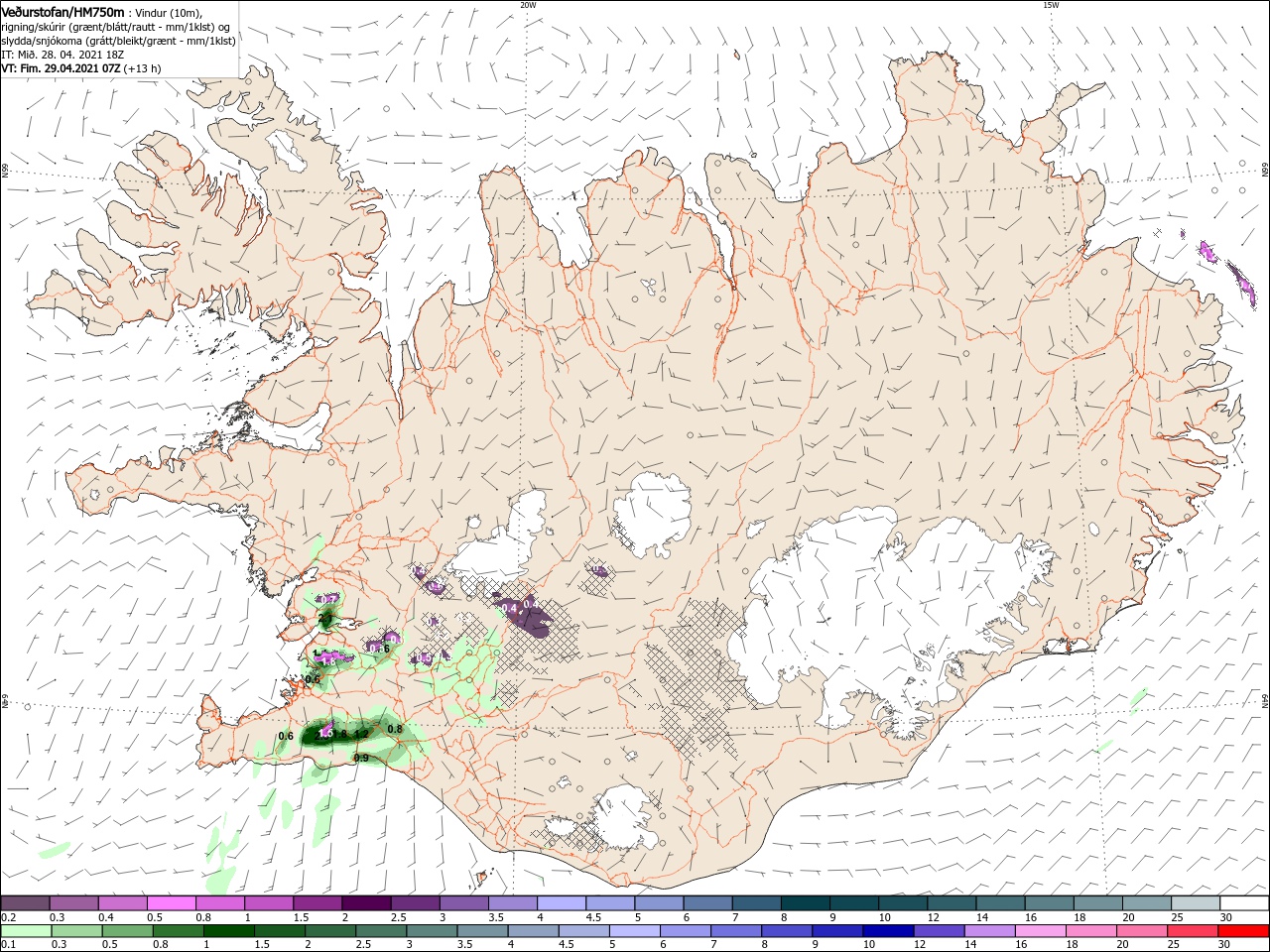Pick snow legend swatch between 18 and 20

point(1097,903)
